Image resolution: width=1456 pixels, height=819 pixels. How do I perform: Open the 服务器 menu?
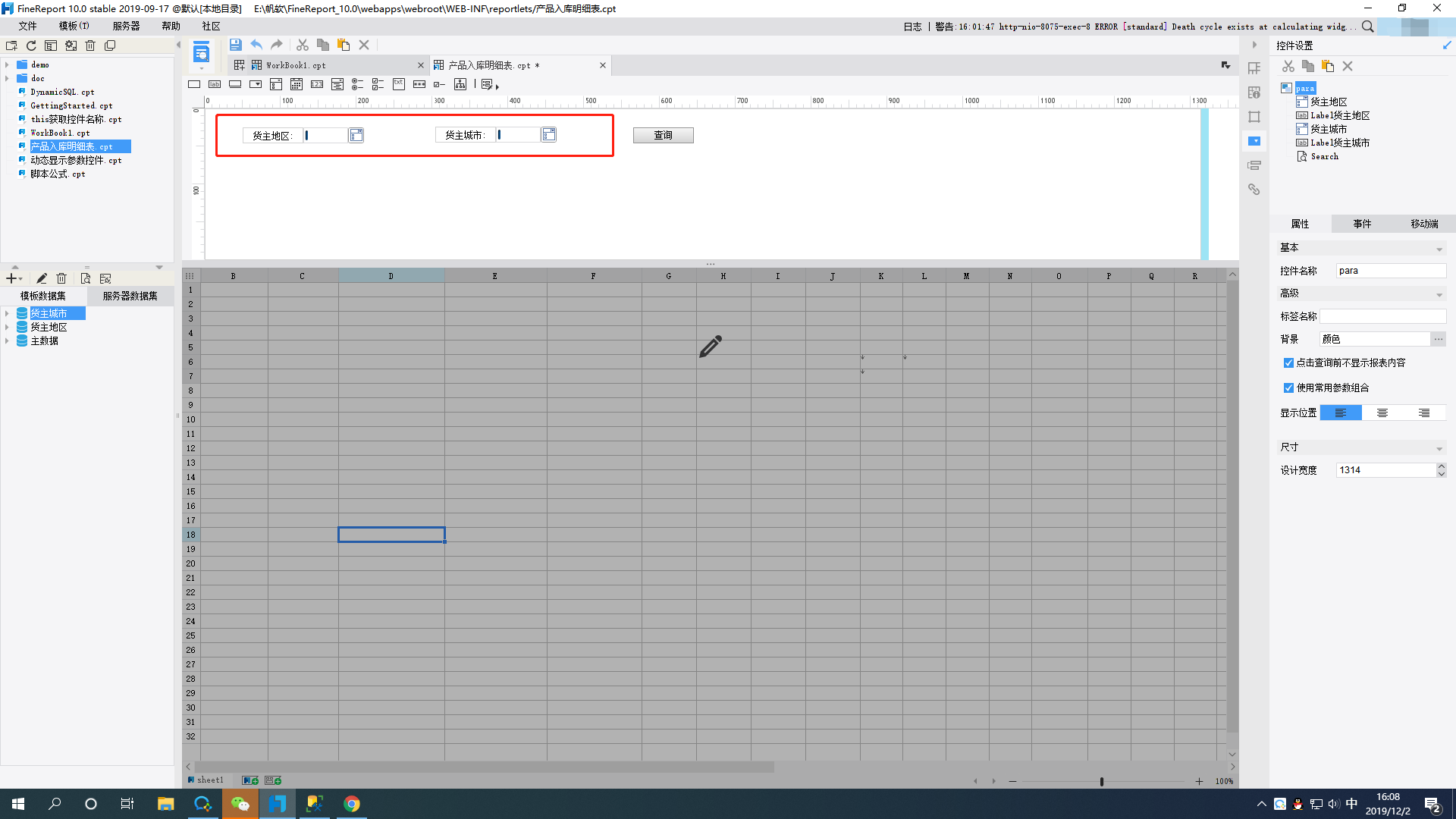pyautogui.click(x=126, y=26)
